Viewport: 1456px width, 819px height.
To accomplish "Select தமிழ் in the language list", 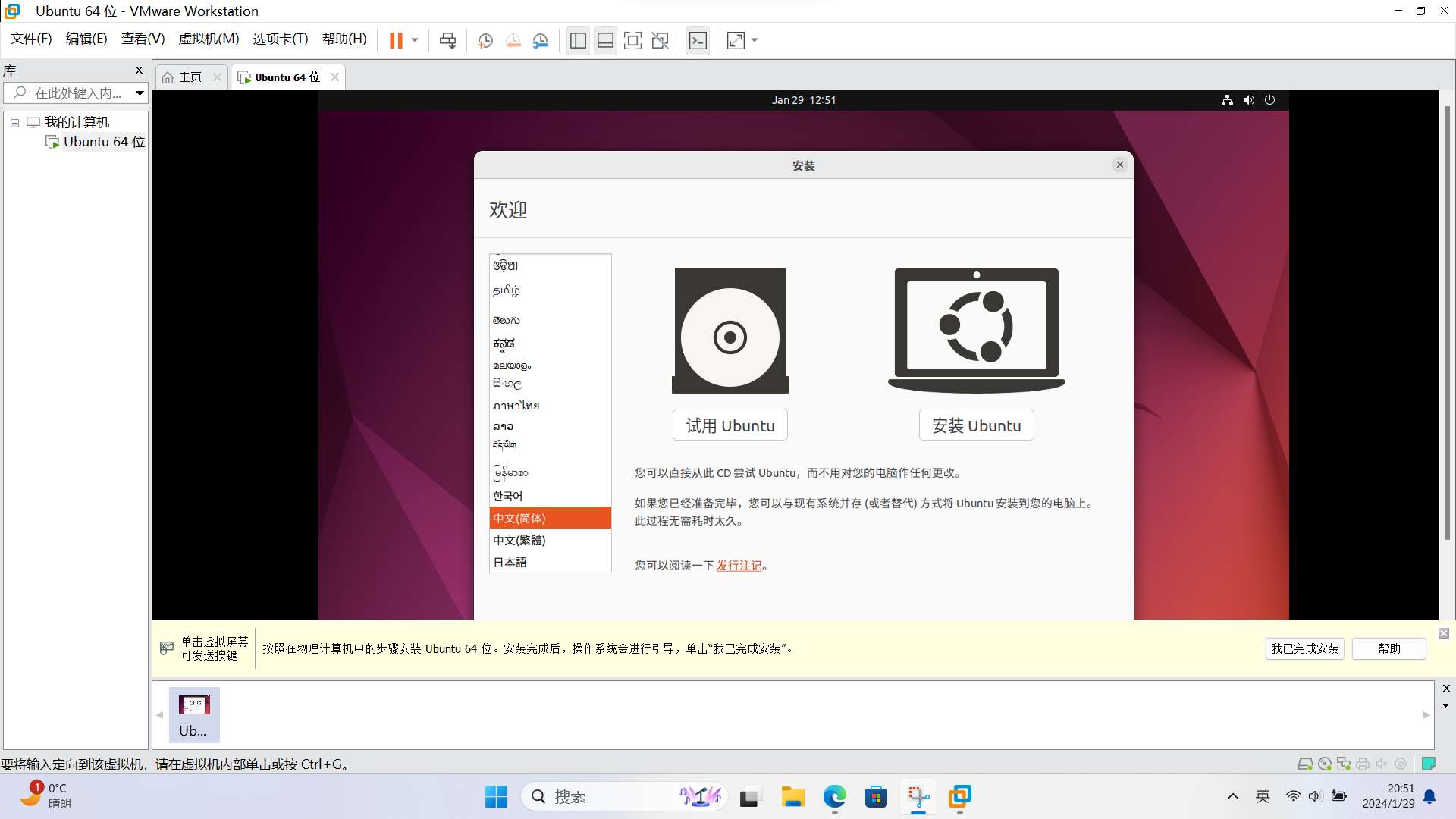I will (x=551, y=290).
